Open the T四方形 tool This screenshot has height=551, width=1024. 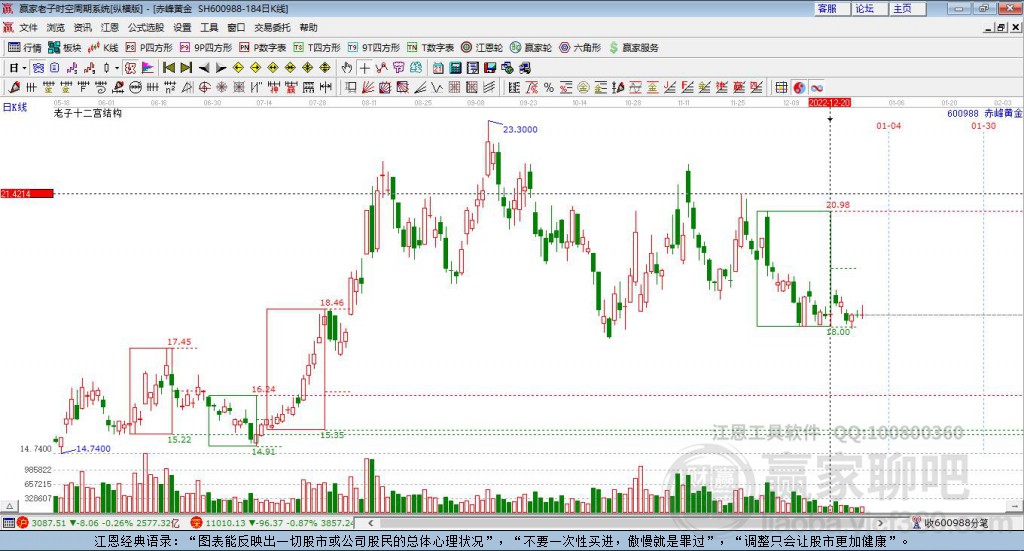coord(317,48)
